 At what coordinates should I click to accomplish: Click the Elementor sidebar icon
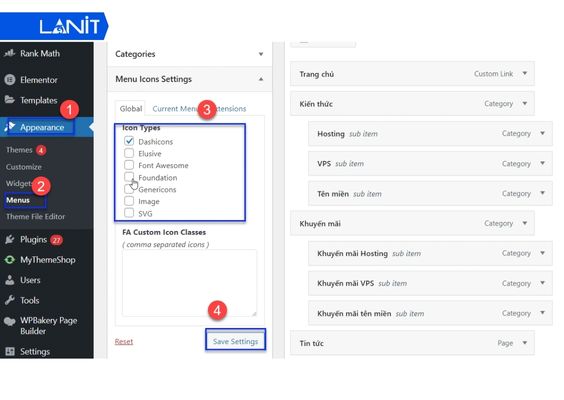(x=10, y=79)
